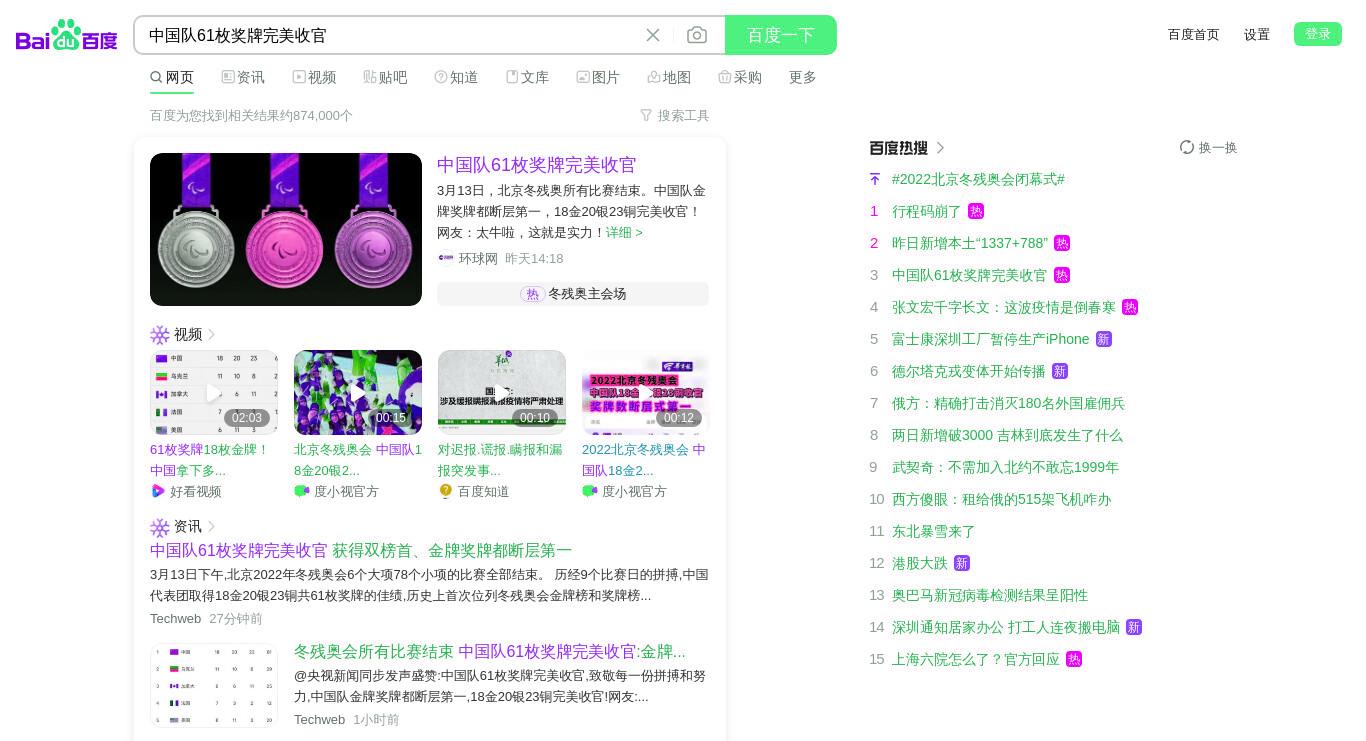Screen dimensions: 1366x741
Task: Open hot search 上海六院怎么了？官方回应
Action: 975,659
